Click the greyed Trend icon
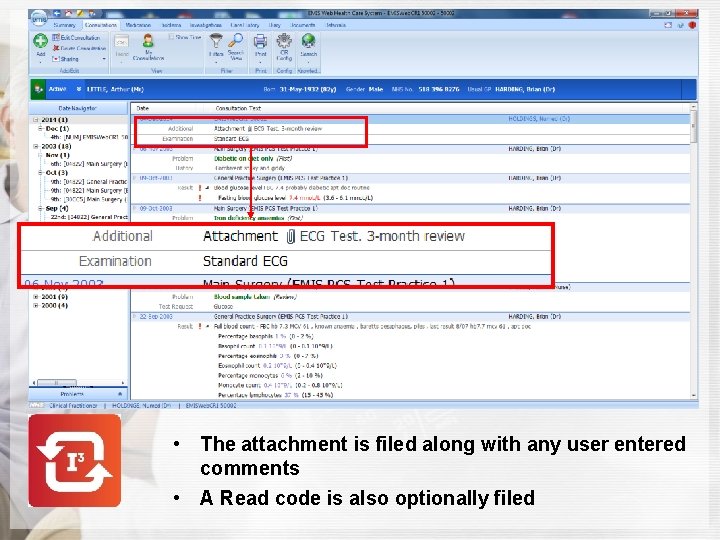720x540 pixels. tap(121, 42)
